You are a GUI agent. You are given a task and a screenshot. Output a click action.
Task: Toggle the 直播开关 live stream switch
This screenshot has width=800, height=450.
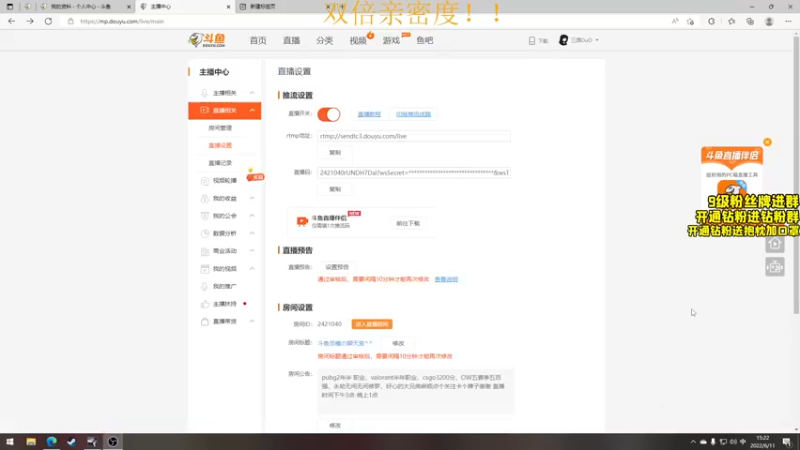[329, 114]
